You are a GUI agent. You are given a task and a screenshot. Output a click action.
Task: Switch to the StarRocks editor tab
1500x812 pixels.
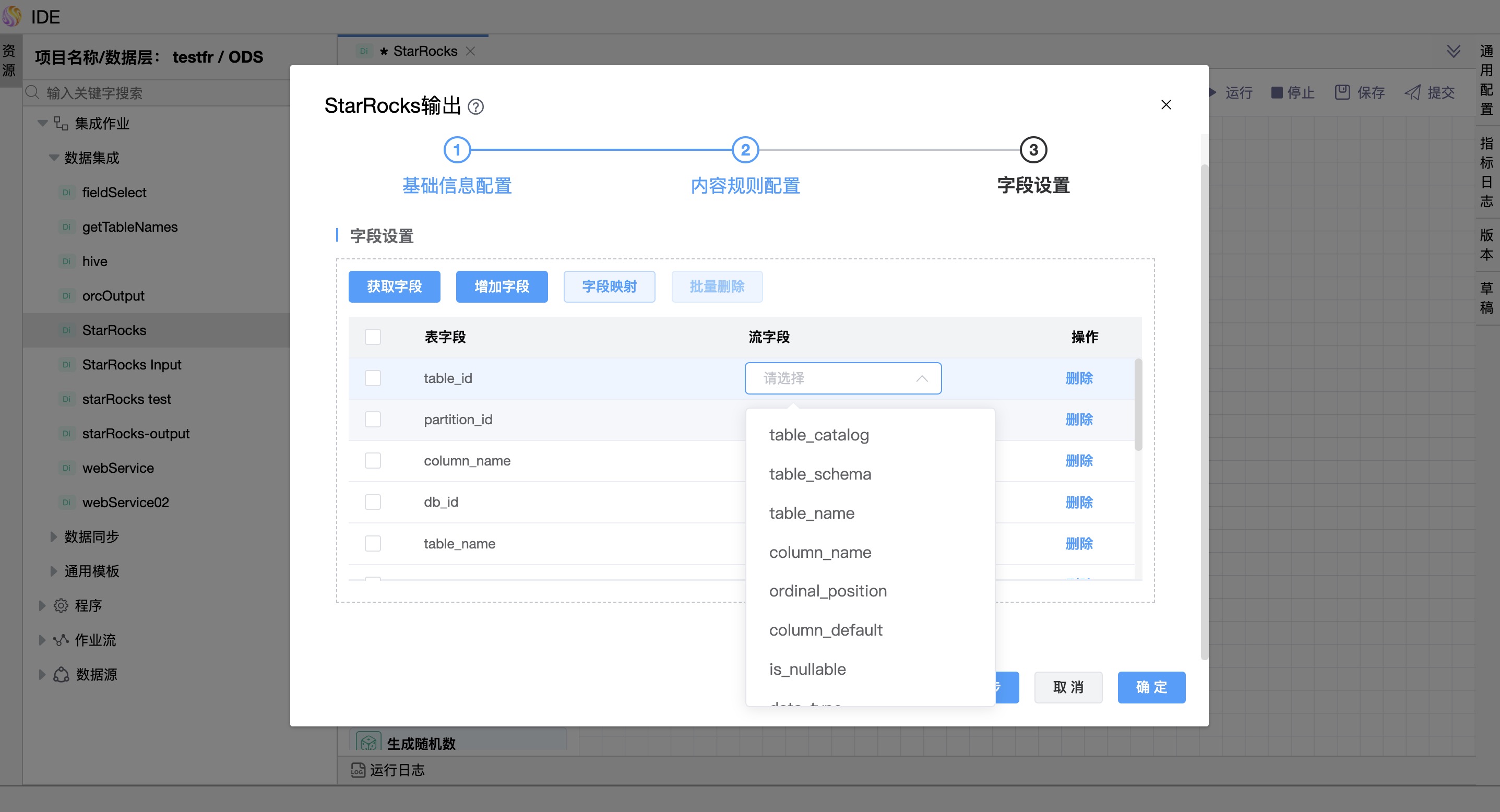(x=424, y=51)
